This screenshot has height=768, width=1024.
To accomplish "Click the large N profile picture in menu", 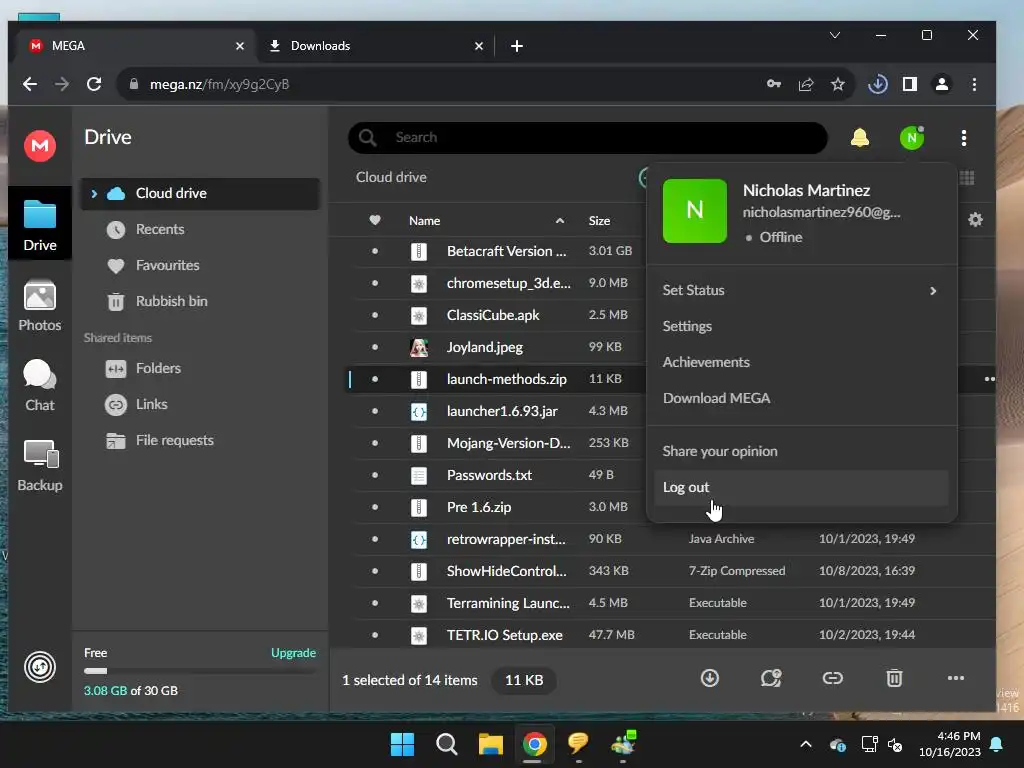I will (x=694, y=210).
